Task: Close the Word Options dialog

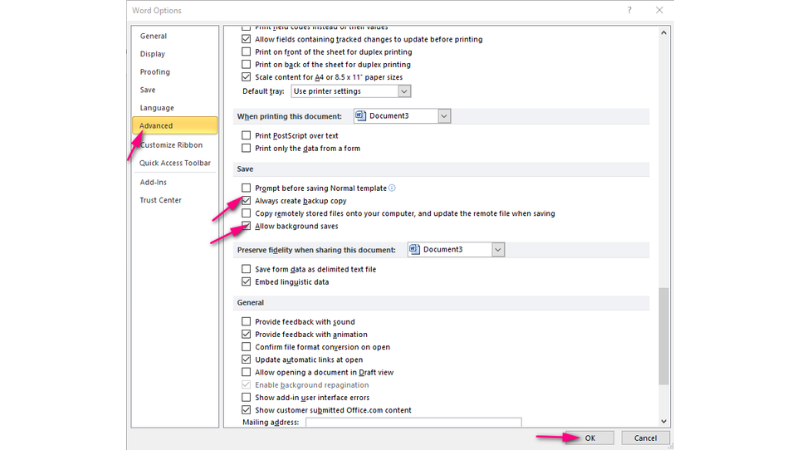Action: 659,10
